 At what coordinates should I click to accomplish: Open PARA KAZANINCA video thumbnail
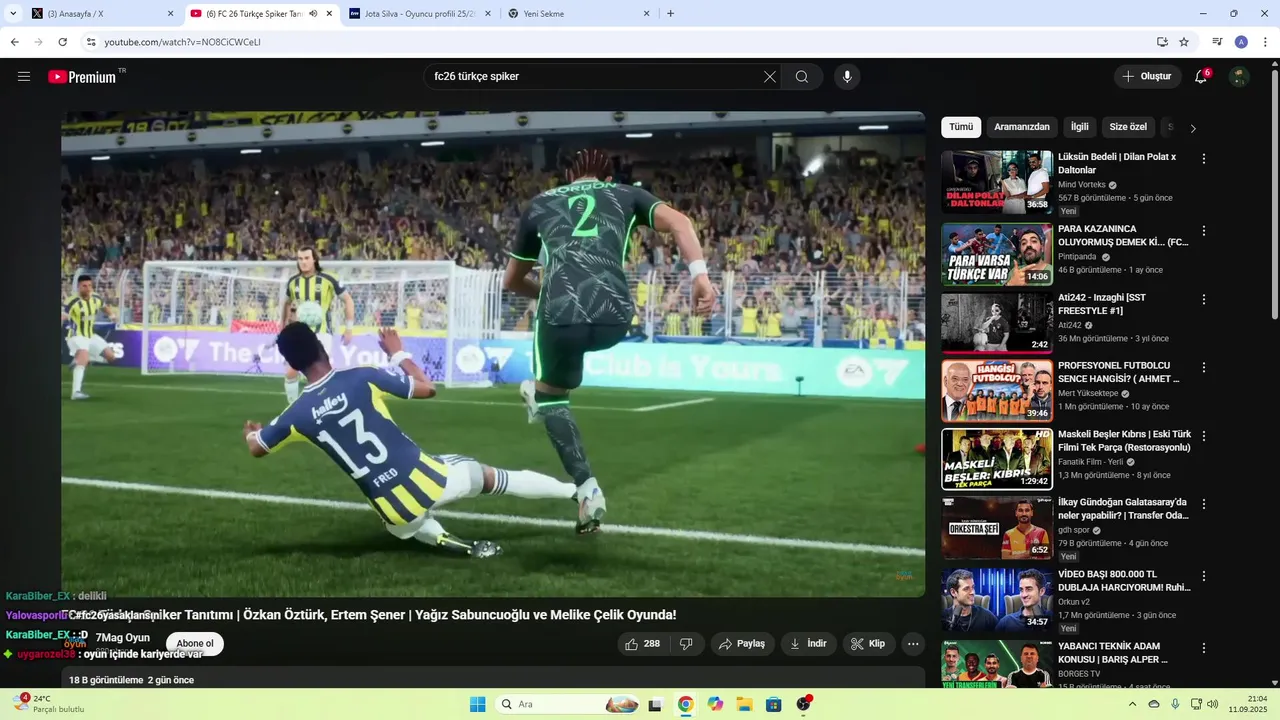[997, 254]
